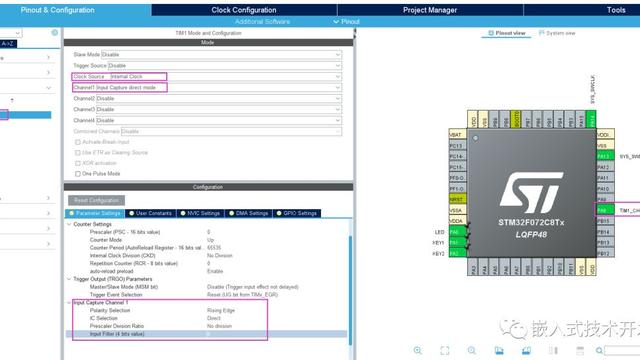Open the Channel2 mode dropdown
The width and height of the screenshot is (640, 360).
[218, 98]
